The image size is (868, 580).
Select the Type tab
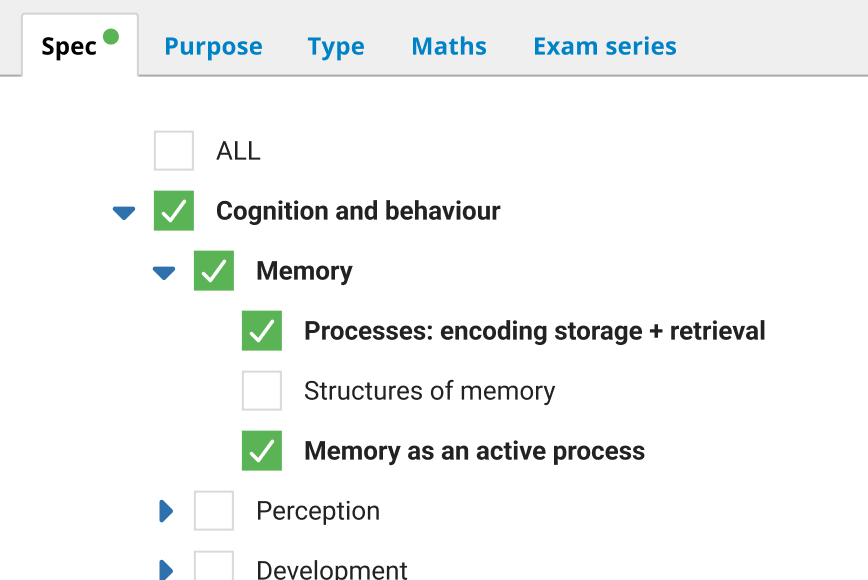(336, 47)
